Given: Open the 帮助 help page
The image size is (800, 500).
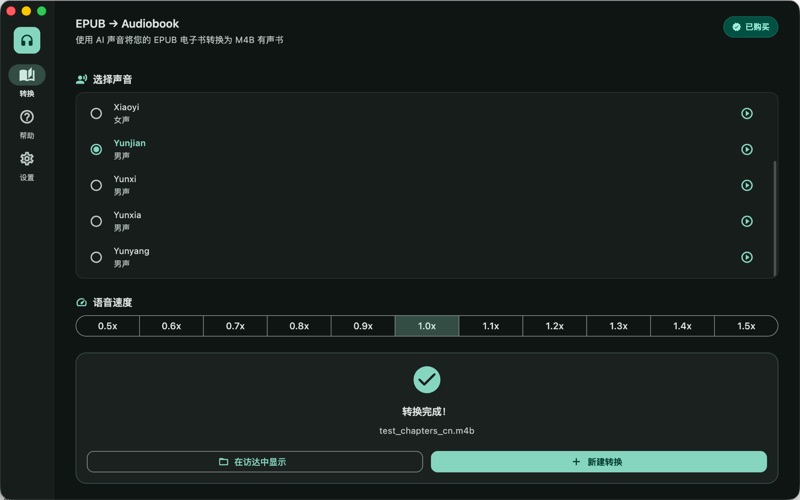Looking at the screenshot, I should tap(27, 124).
